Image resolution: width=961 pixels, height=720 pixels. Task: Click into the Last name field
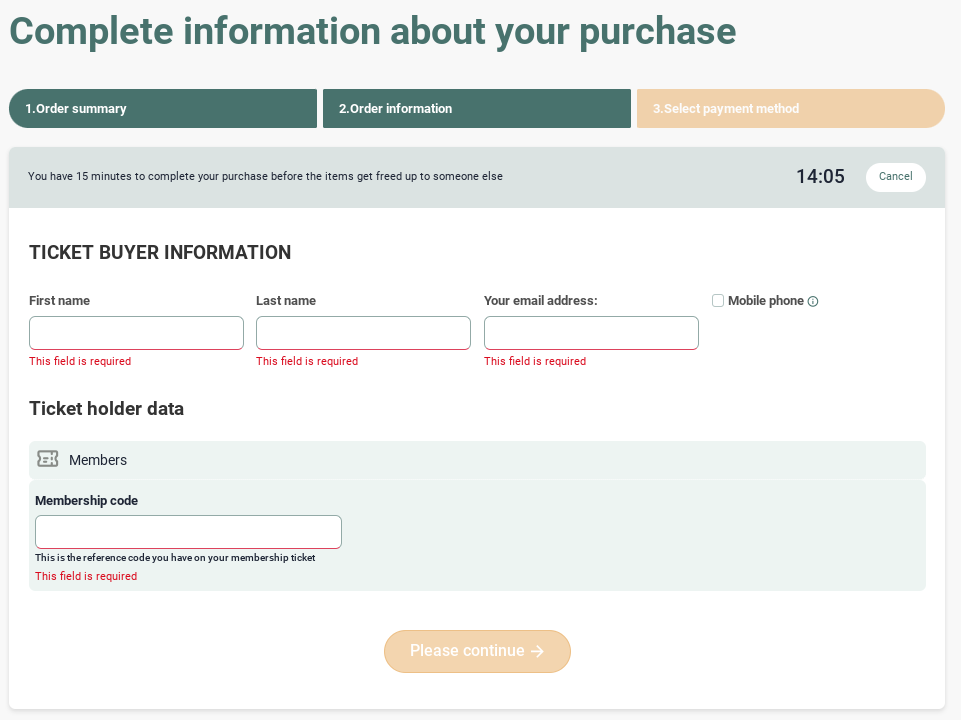(363, 333)
